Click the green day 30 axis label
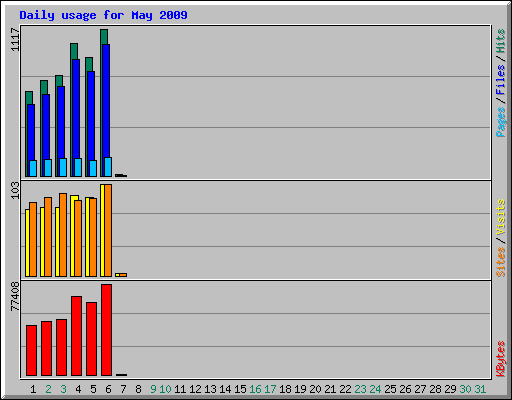Viewport: 512px width, 400px height. coord(465,389)
